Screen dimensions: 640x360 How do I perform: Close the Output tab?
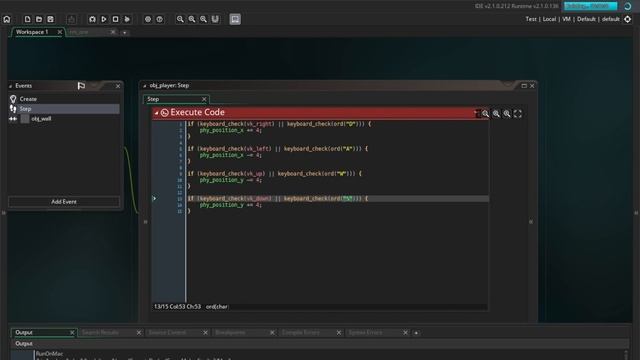click(72, 333)
